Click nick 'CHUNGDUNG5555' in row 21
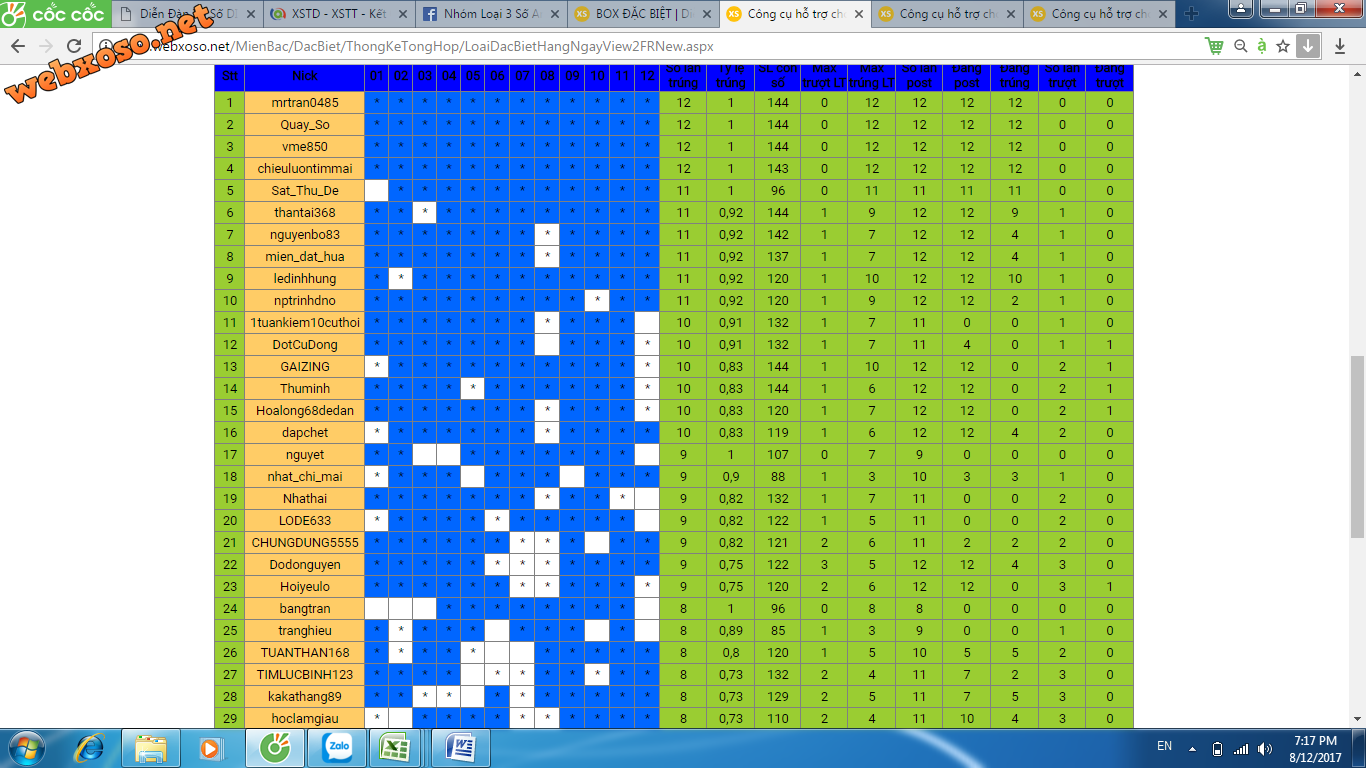1366x768 pixels. click(x=305, y=542)
